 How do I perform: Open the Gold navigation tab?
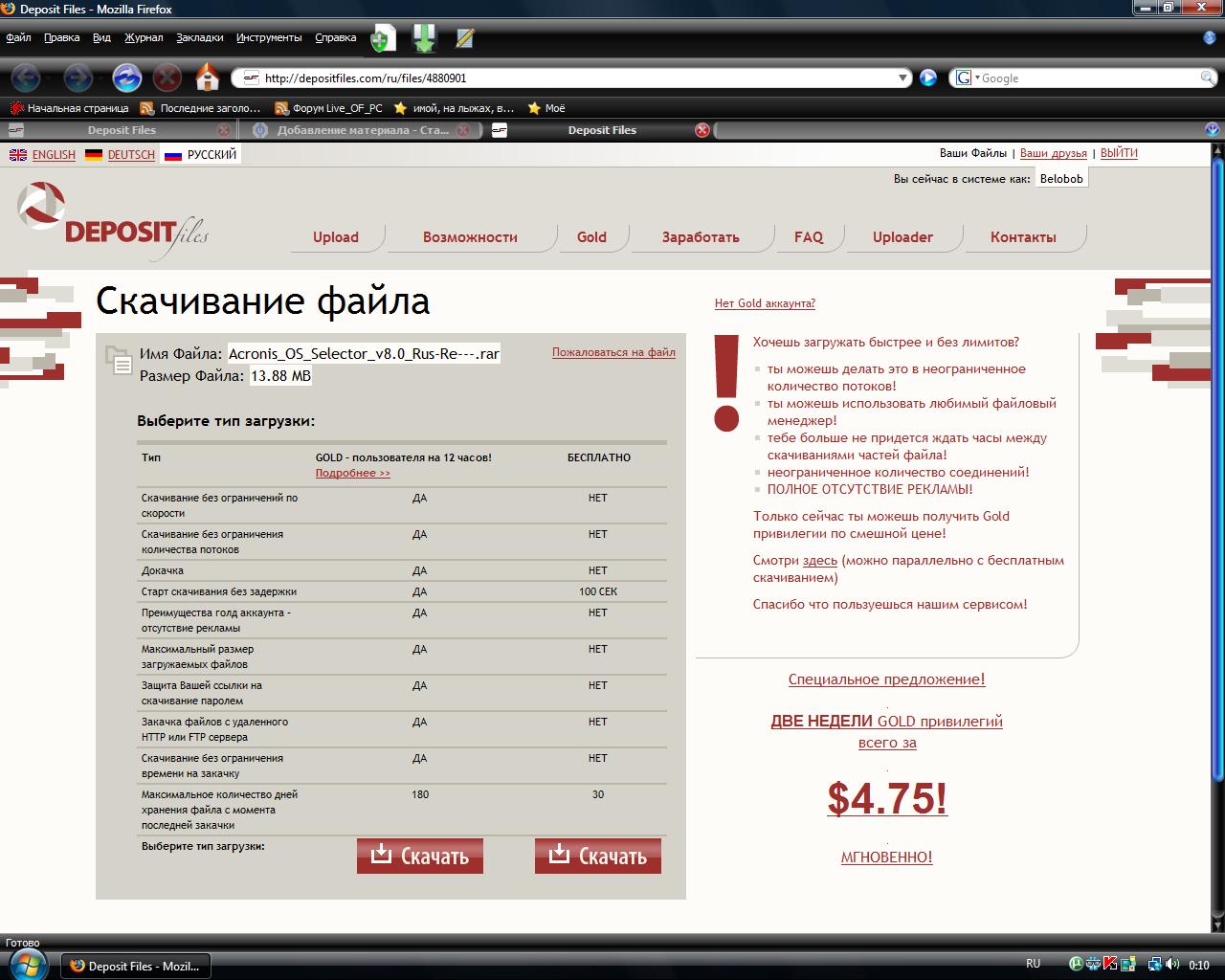pos(591,237)
